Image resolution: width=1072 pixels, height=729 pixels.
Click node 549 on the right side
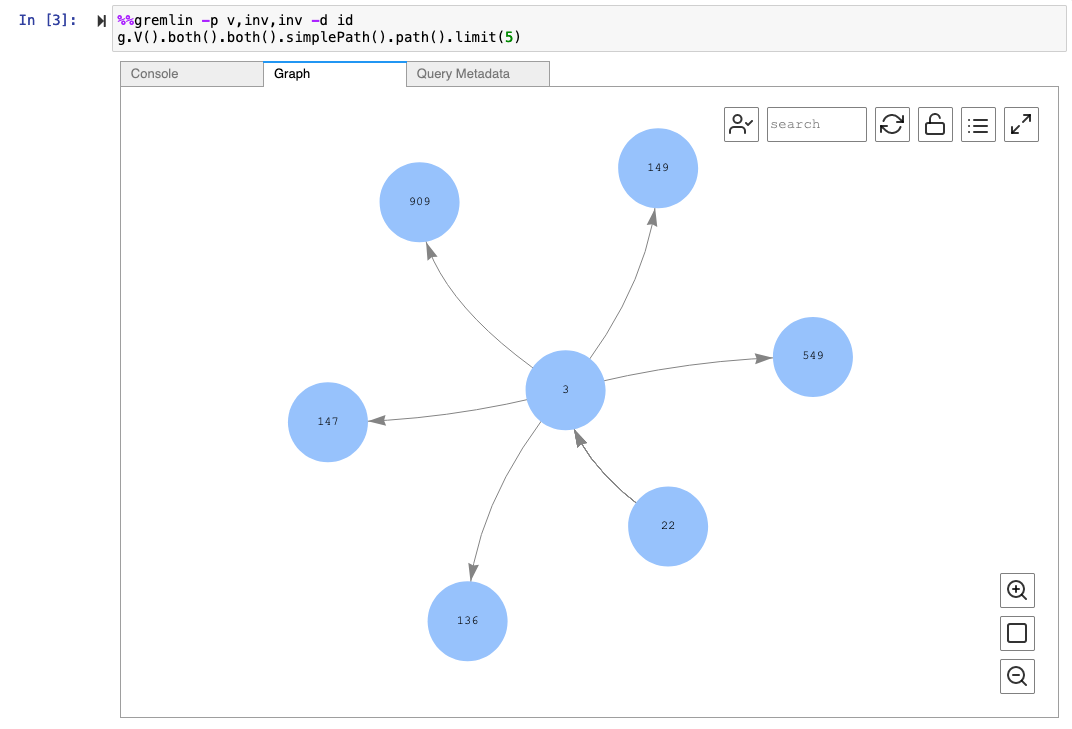point(812,356)
